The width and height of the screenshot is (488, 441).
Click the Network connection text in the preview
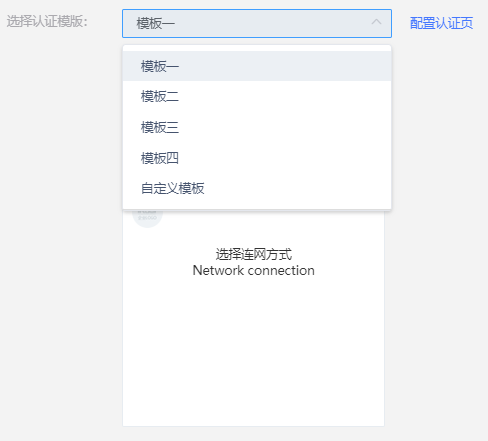click(254, 270)
